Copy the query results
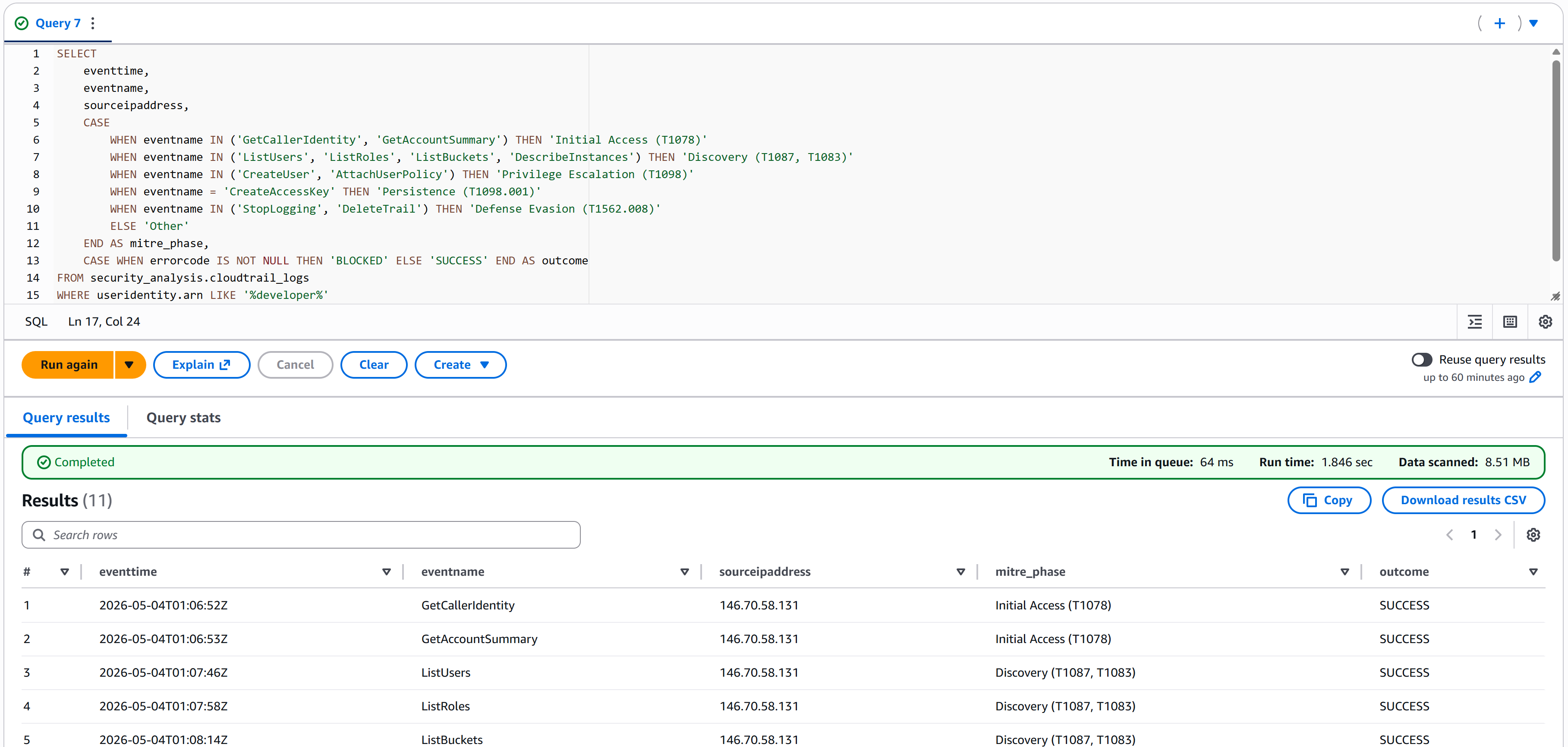 point(1329,500)
